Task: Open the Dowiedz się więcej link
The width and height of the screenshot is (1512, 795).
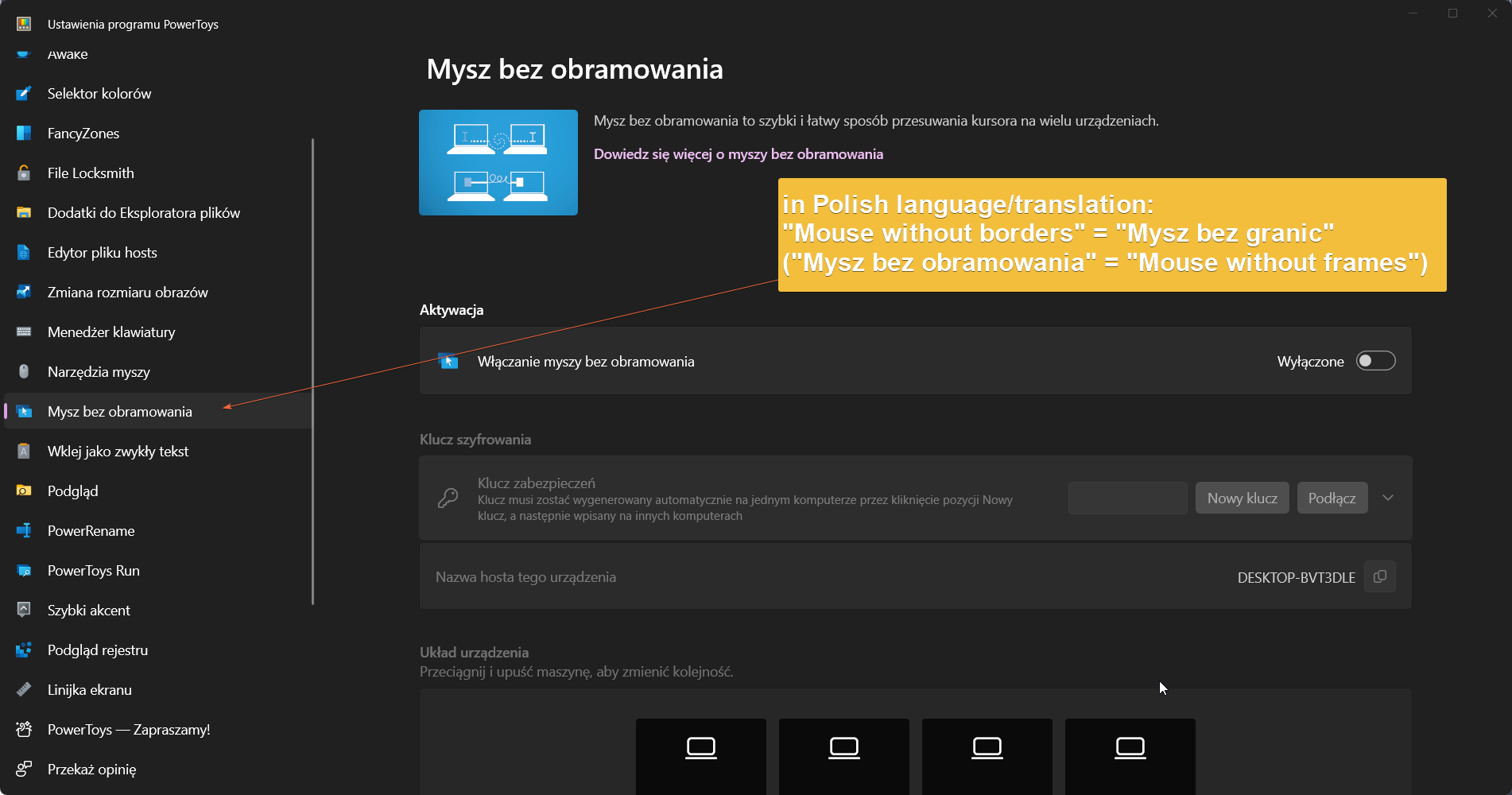Action: [x=738, y=153]
